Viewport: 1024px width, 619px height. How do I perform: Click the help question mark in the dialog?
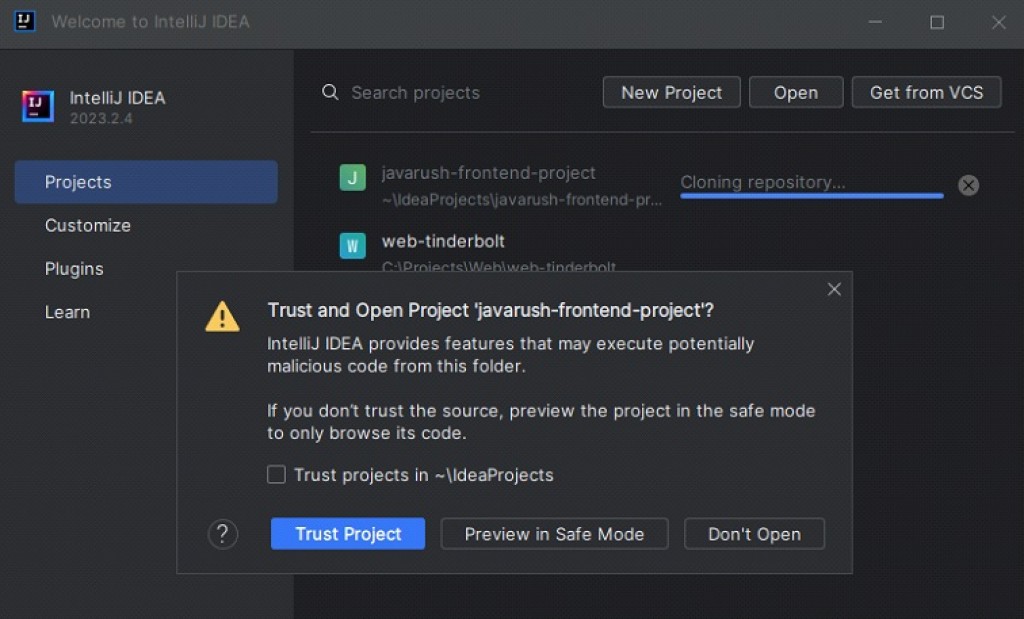click(x=222, y=534)
